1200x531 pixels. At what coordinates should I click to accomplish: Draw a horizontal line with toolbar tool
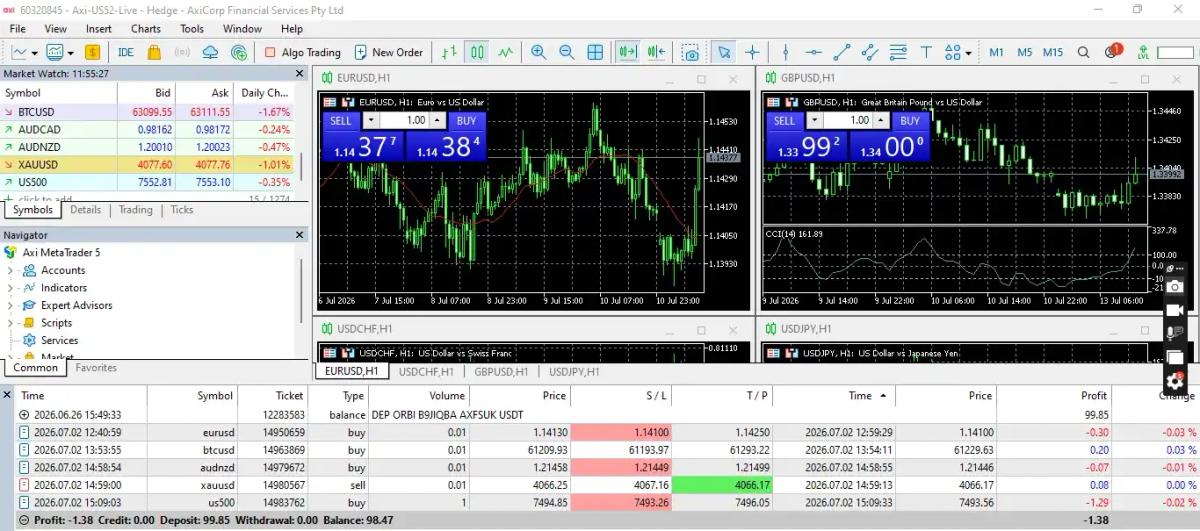[x=814, y=52]
